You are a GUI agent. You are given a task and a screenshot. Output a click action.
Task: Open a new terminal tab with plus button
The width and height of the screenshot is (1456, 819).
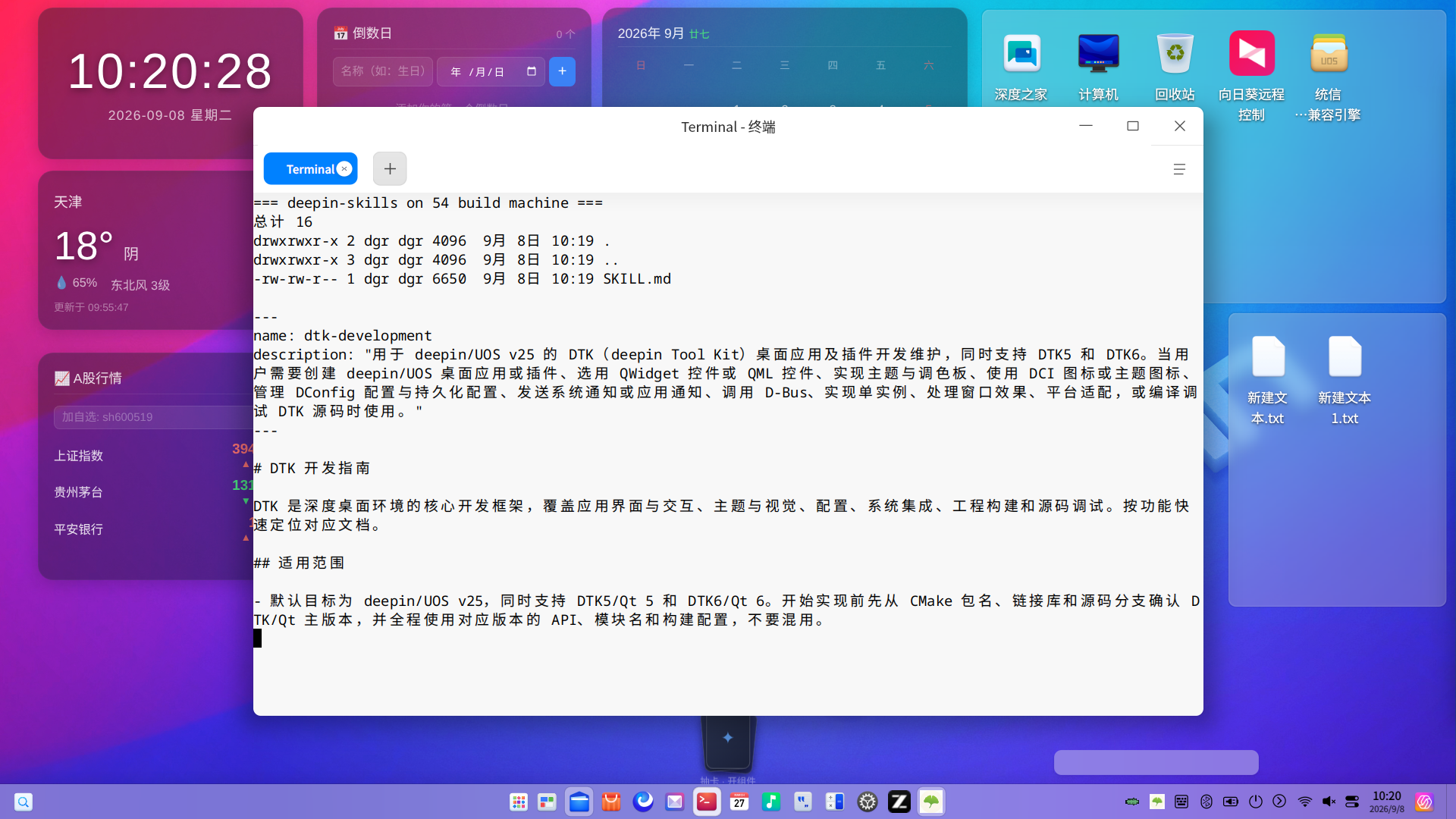click(390, 168)
